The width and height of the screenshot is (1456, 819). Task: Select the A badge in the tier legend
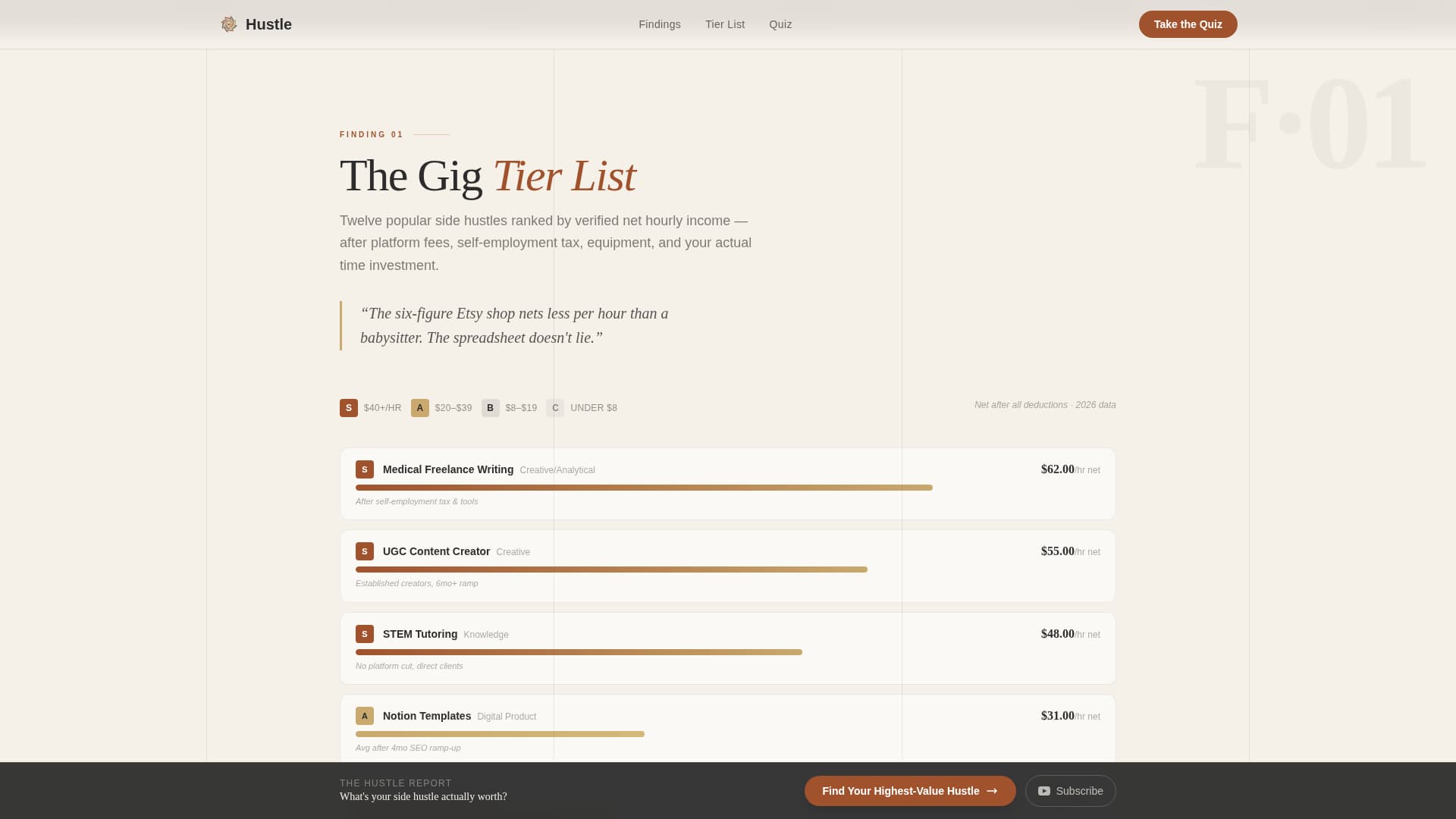419,407
